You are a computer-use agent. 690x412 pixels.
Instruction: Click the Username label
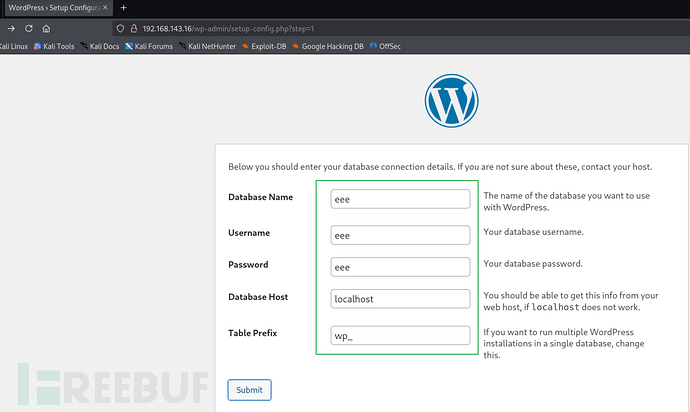pos(249,233)
